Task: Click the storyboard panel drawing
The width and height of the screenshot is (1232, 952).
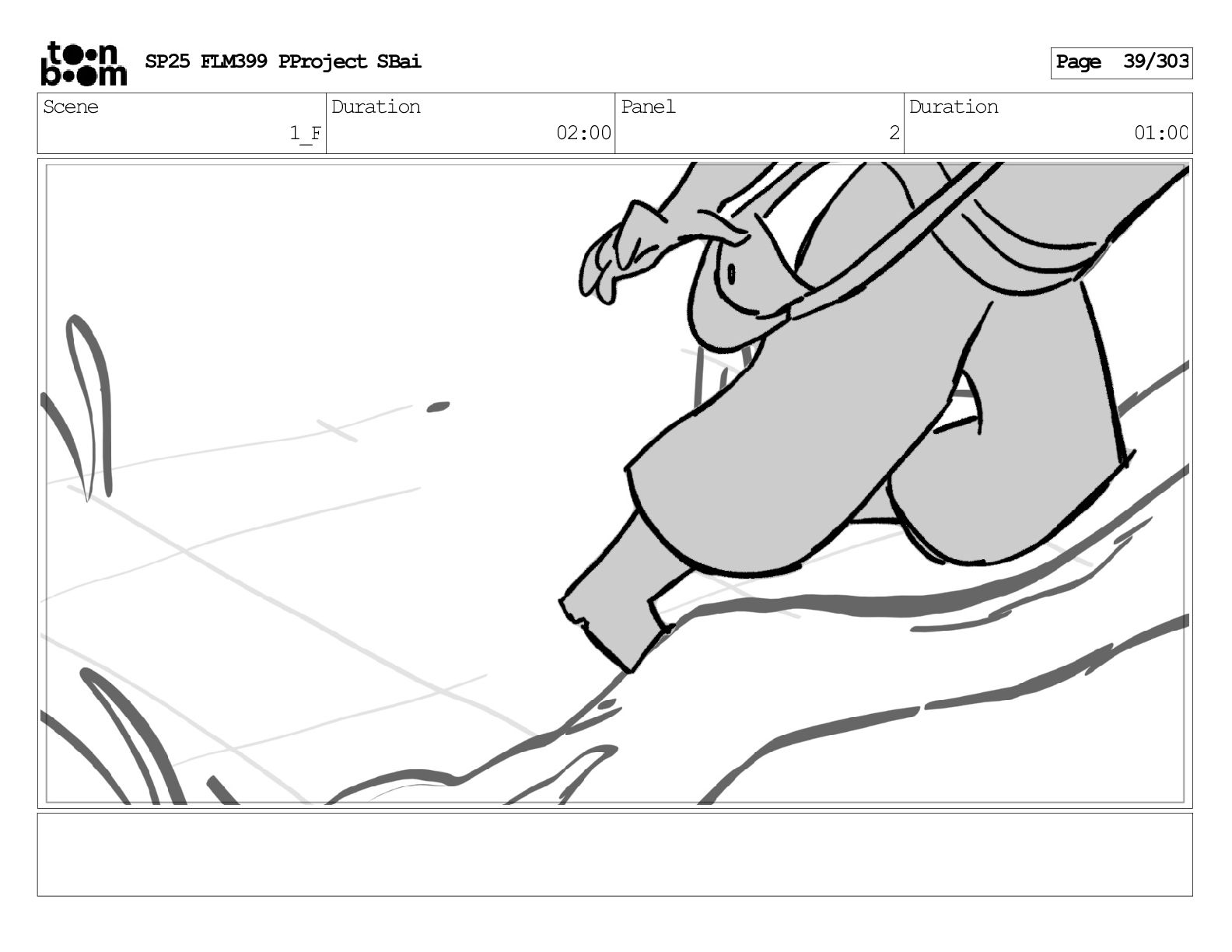Action: click(614, 483)
